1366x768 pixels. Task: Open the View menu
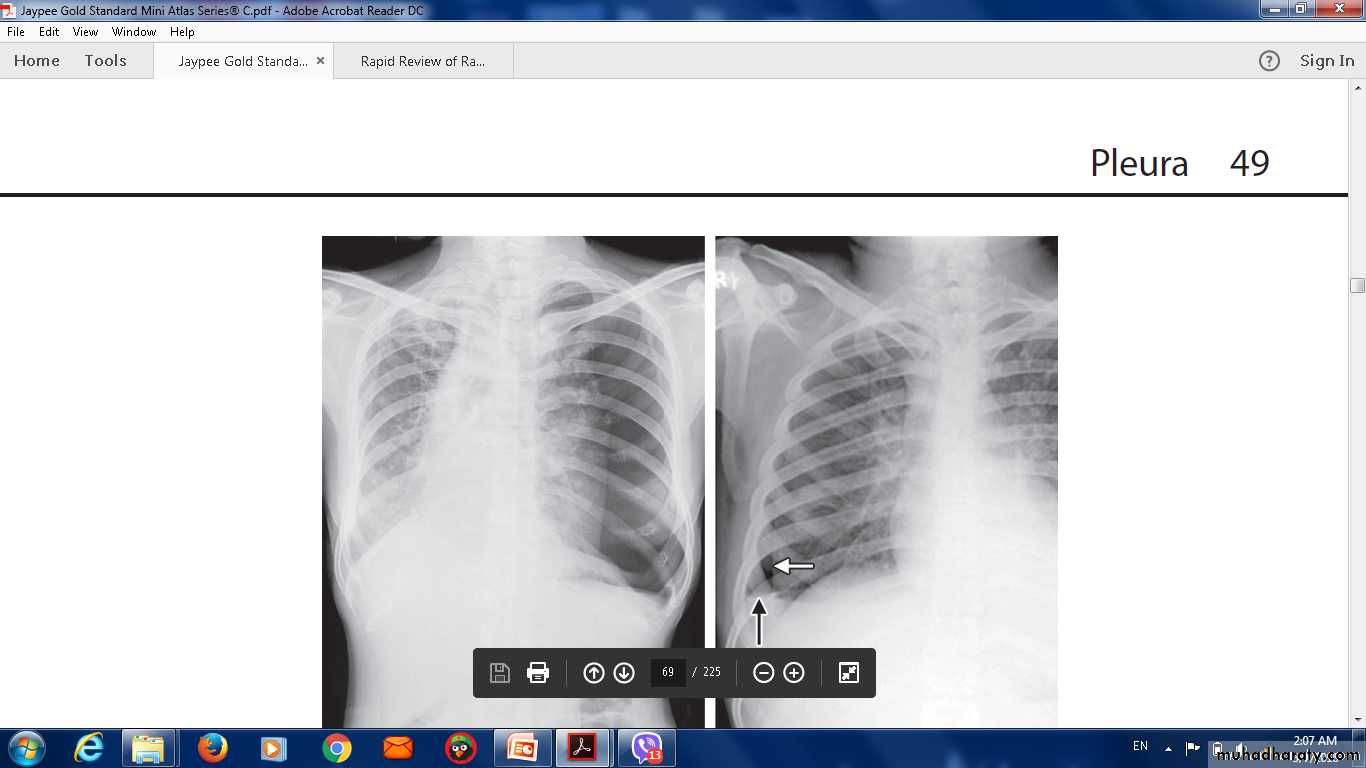point(85,32)
